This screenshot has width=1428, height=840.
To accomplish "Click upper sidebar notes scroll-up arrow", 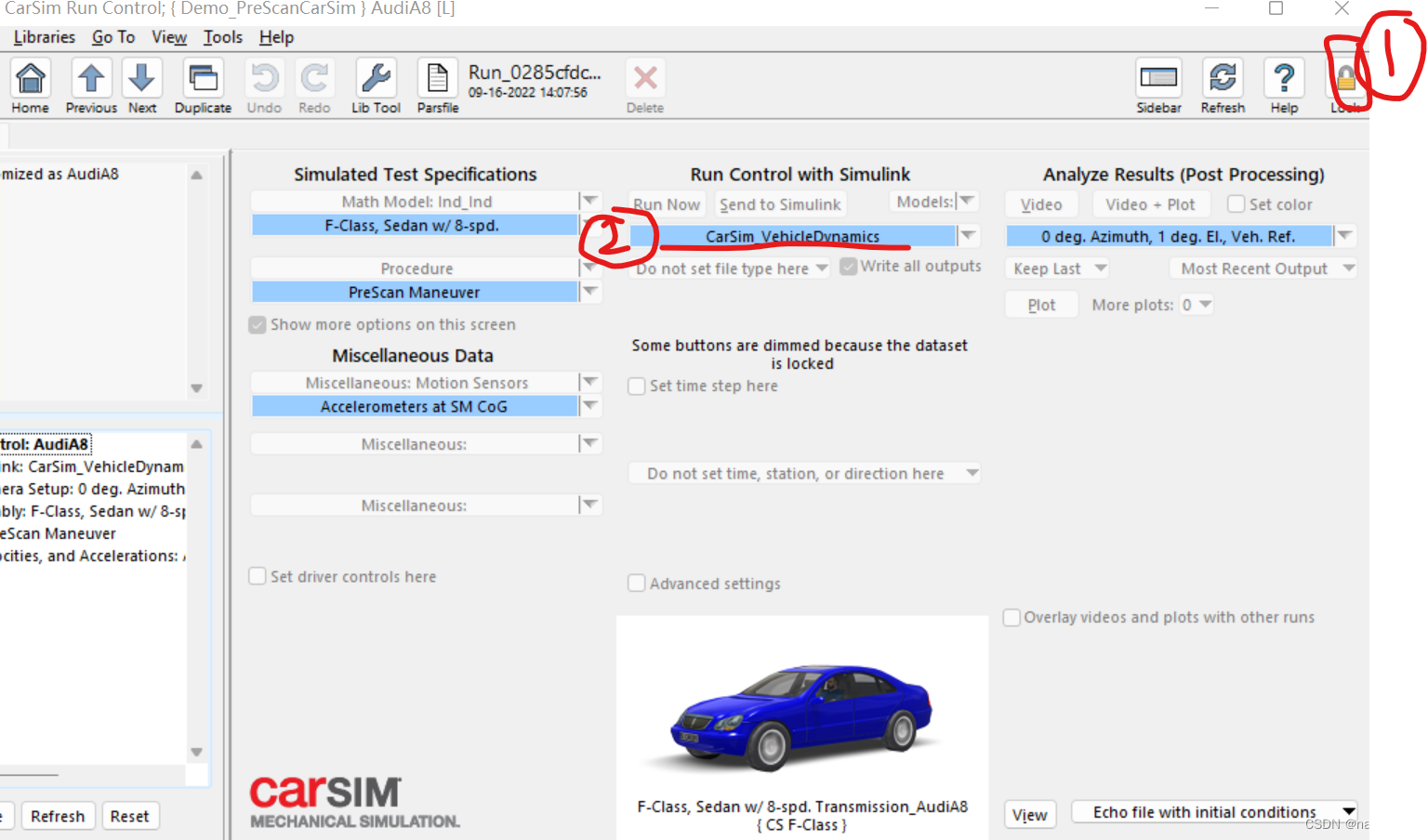I will (196, 175).
